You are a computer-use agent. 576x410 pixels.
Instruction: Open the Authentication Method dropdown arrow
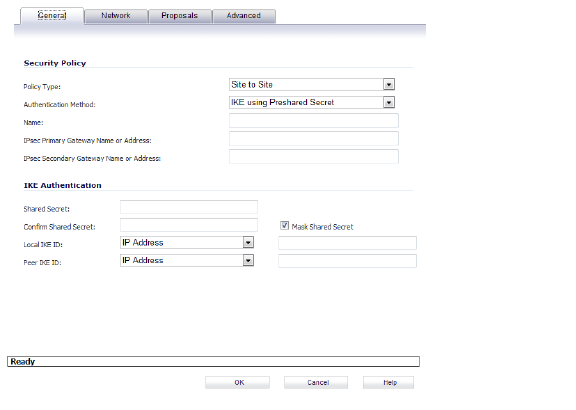[389, 102]
